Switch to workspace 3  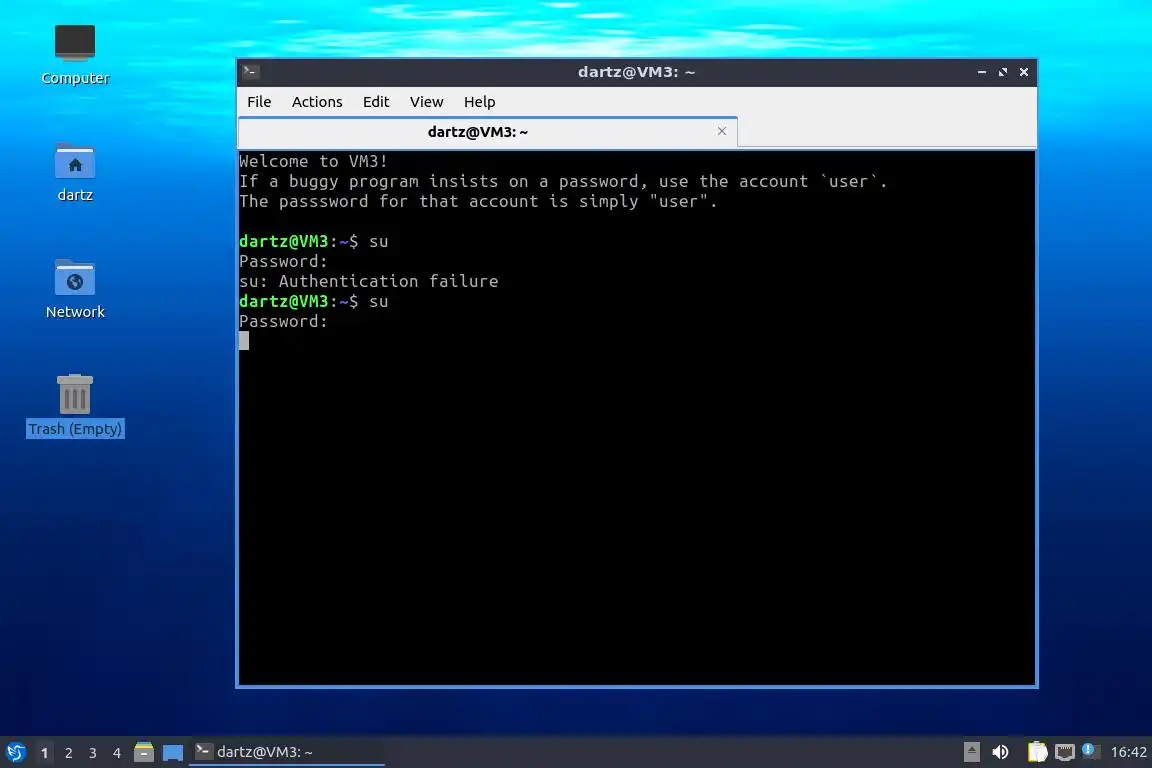click(93, 753)
